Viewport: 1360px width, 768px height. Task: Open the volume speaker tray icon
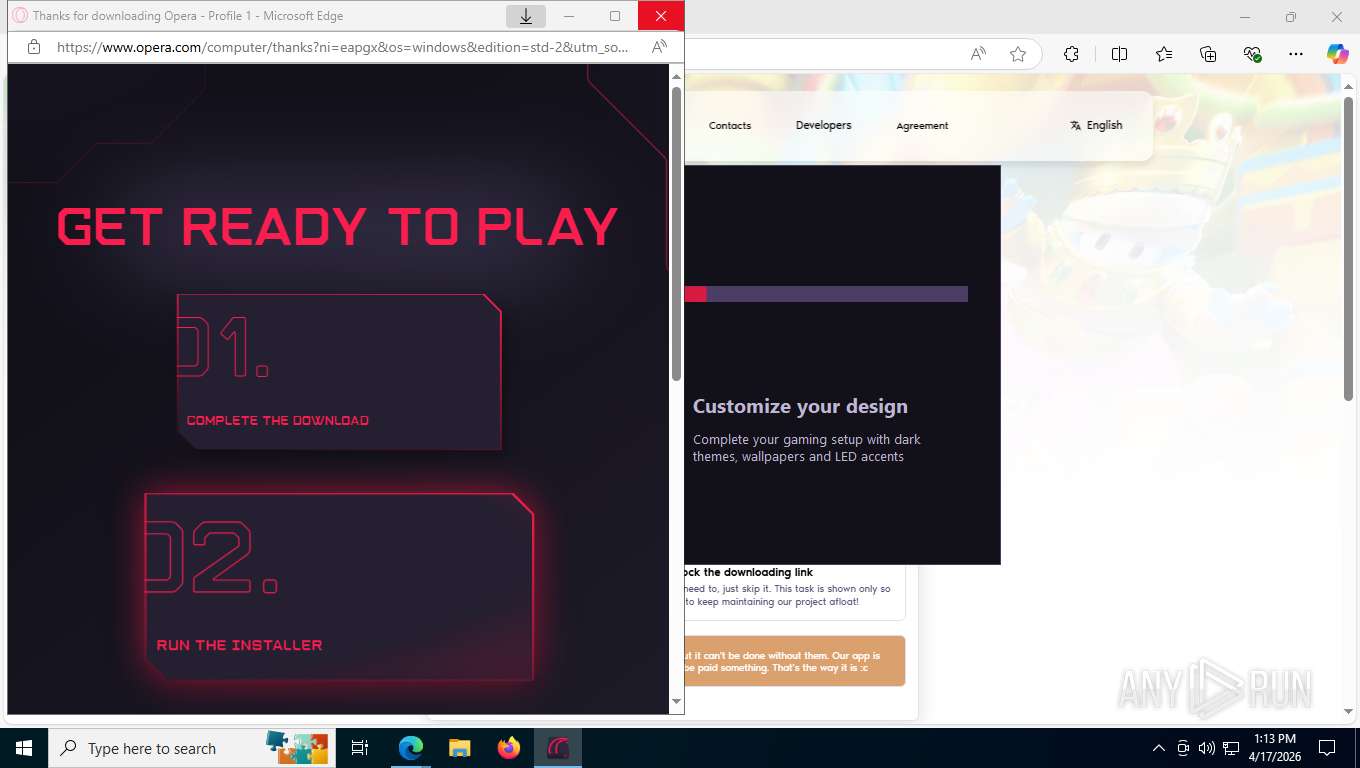(x=1206, y=748)
